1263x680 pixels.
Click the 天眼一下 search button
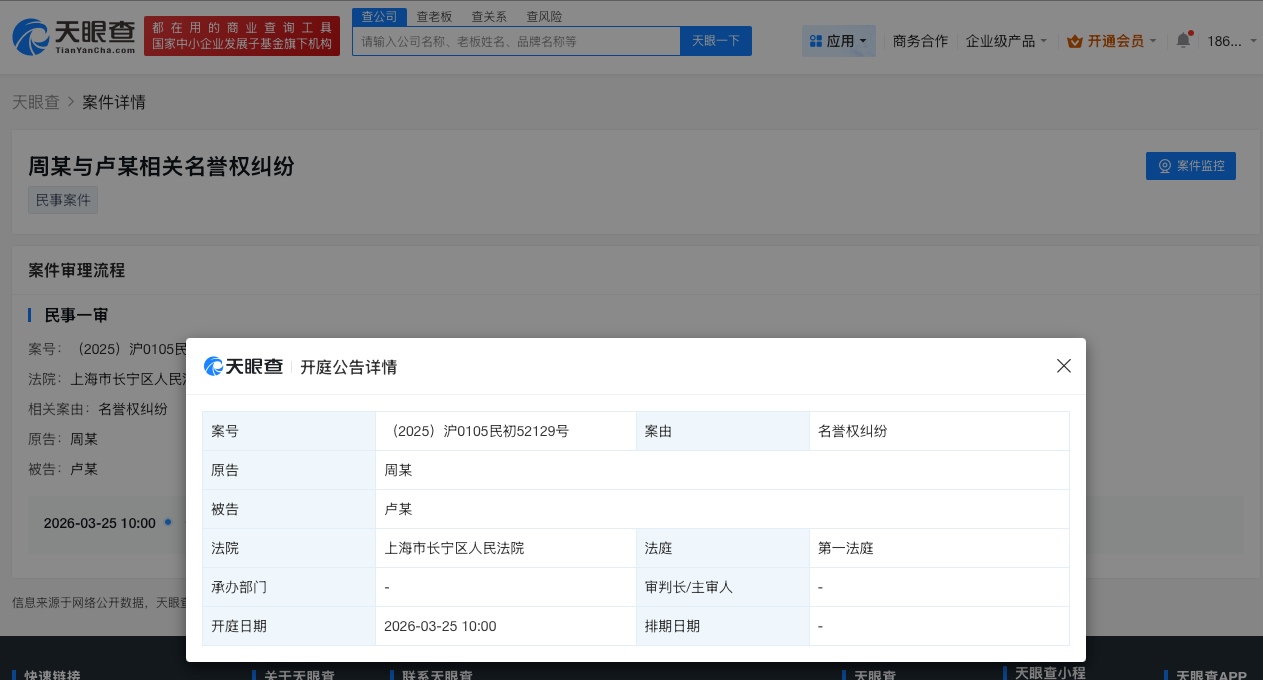click(x=715, y=40)
